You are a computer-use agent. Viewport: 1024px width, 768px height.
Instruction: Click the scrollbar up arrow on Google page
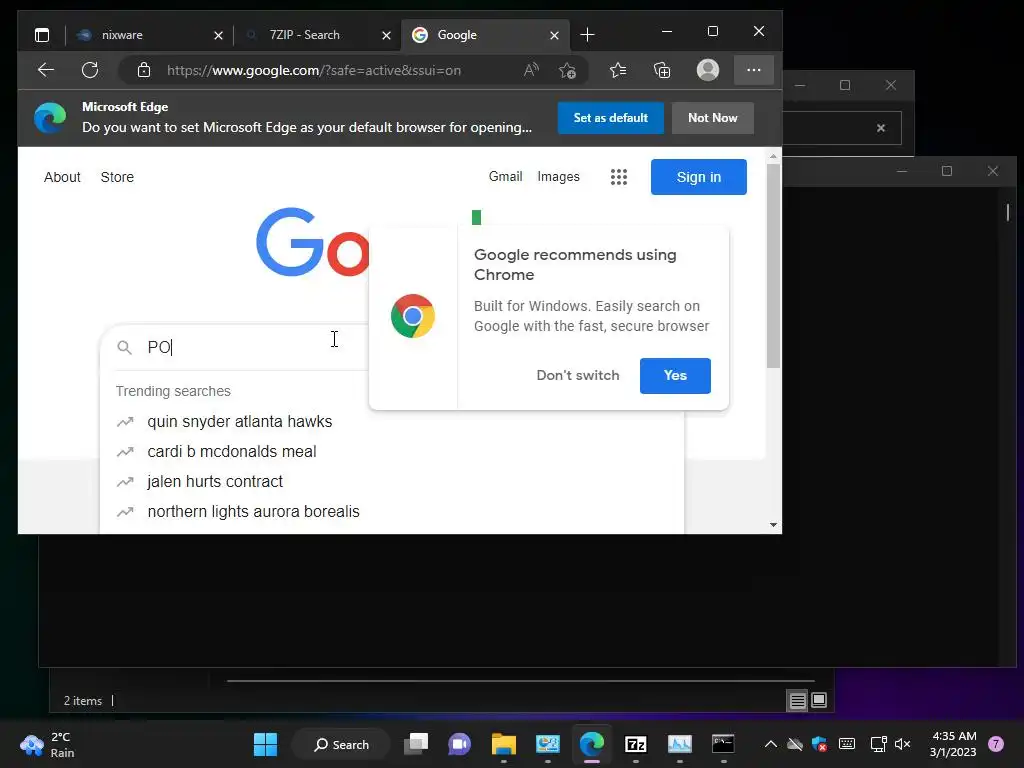click(773, 157)
